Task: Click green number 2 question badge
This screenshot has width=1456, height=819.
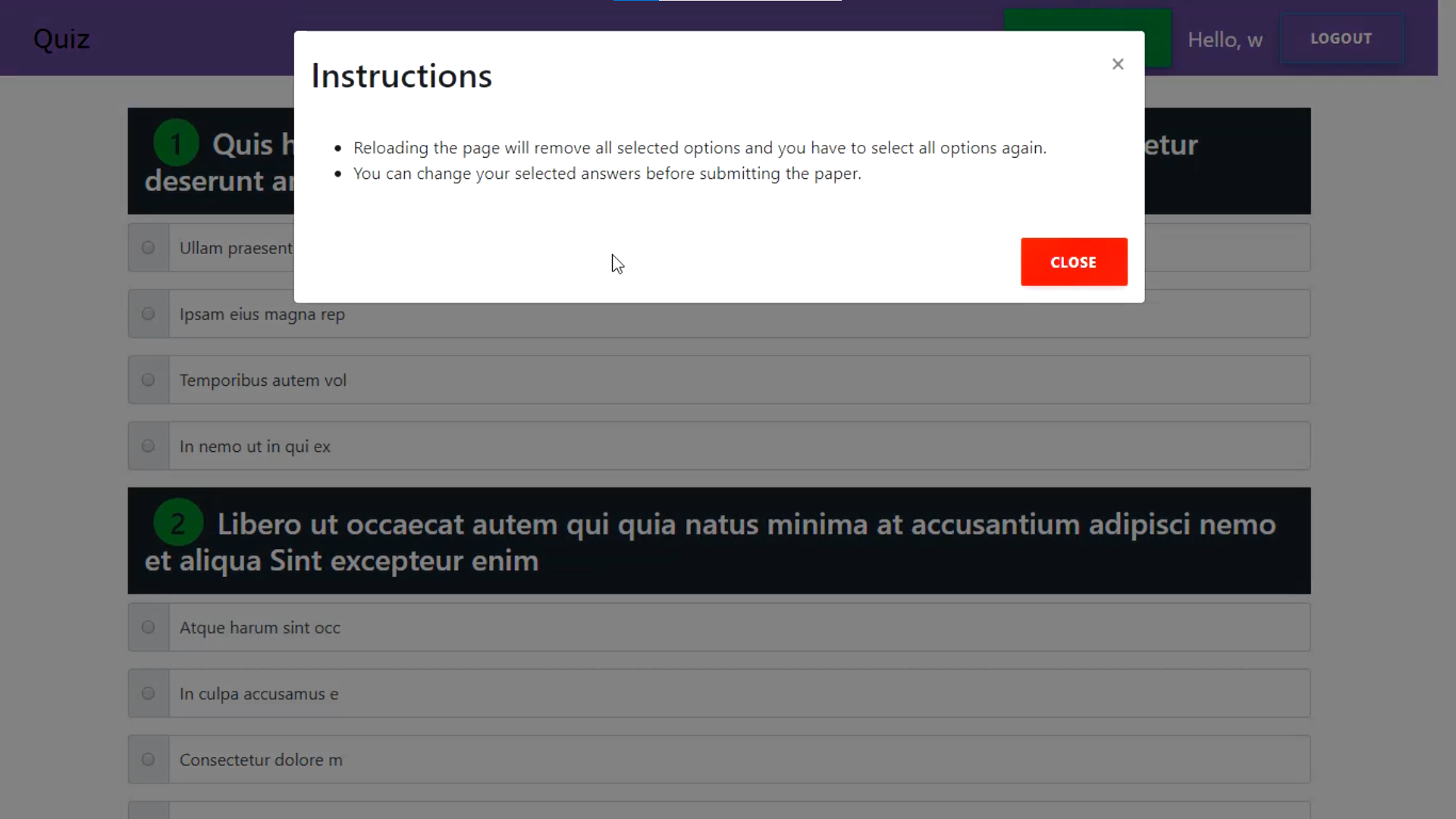Action: tap(177, 523)
